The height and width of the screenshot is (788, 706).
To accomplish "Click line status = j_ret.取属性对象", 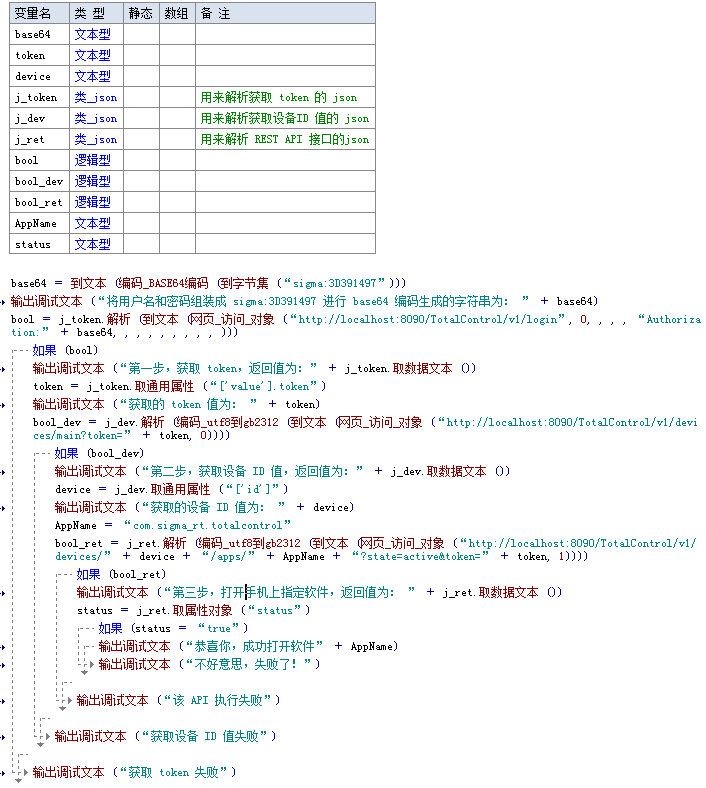I will 194,611.
